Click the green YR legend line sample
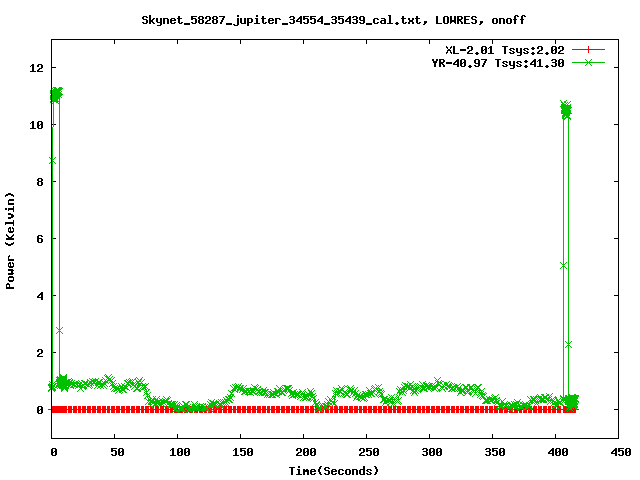640x480 pixels. pyautogui.click(x=588, y=62)
